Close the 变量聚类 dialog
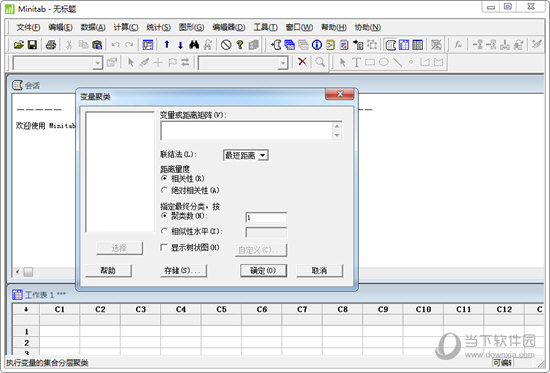The width and height of the screenshot is (550, 373). 340,94
